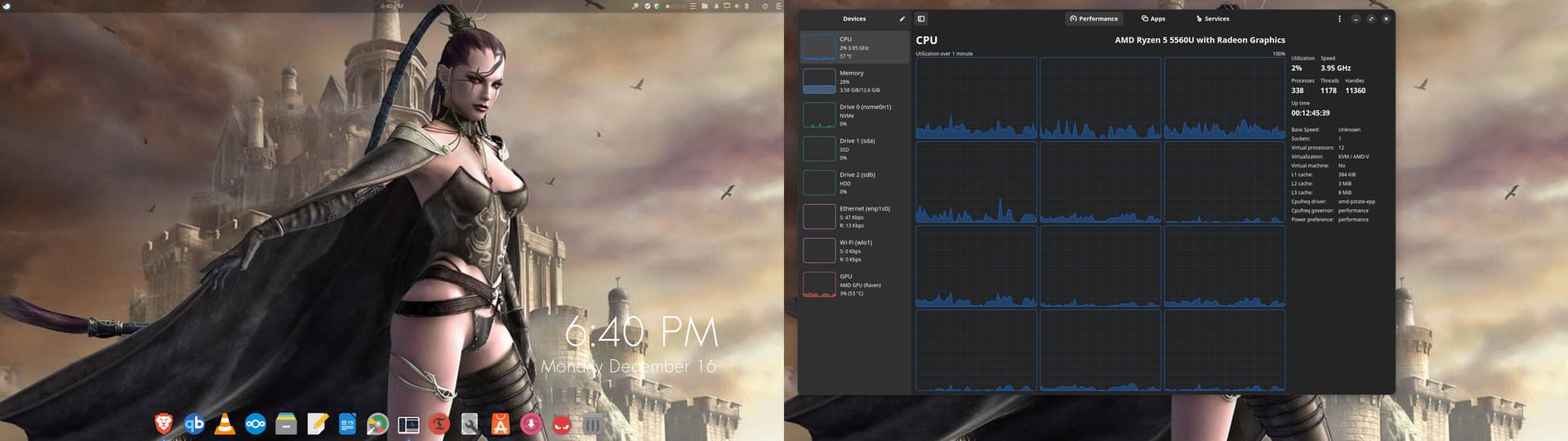Click the power icon in top panel
The height and width of the screenshot is (441, 1568).
click(765, 6)
